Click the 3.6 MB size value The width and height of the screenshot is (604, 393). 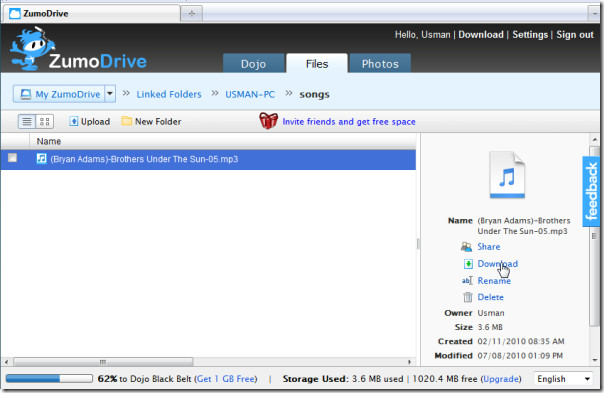click(490, 327)
